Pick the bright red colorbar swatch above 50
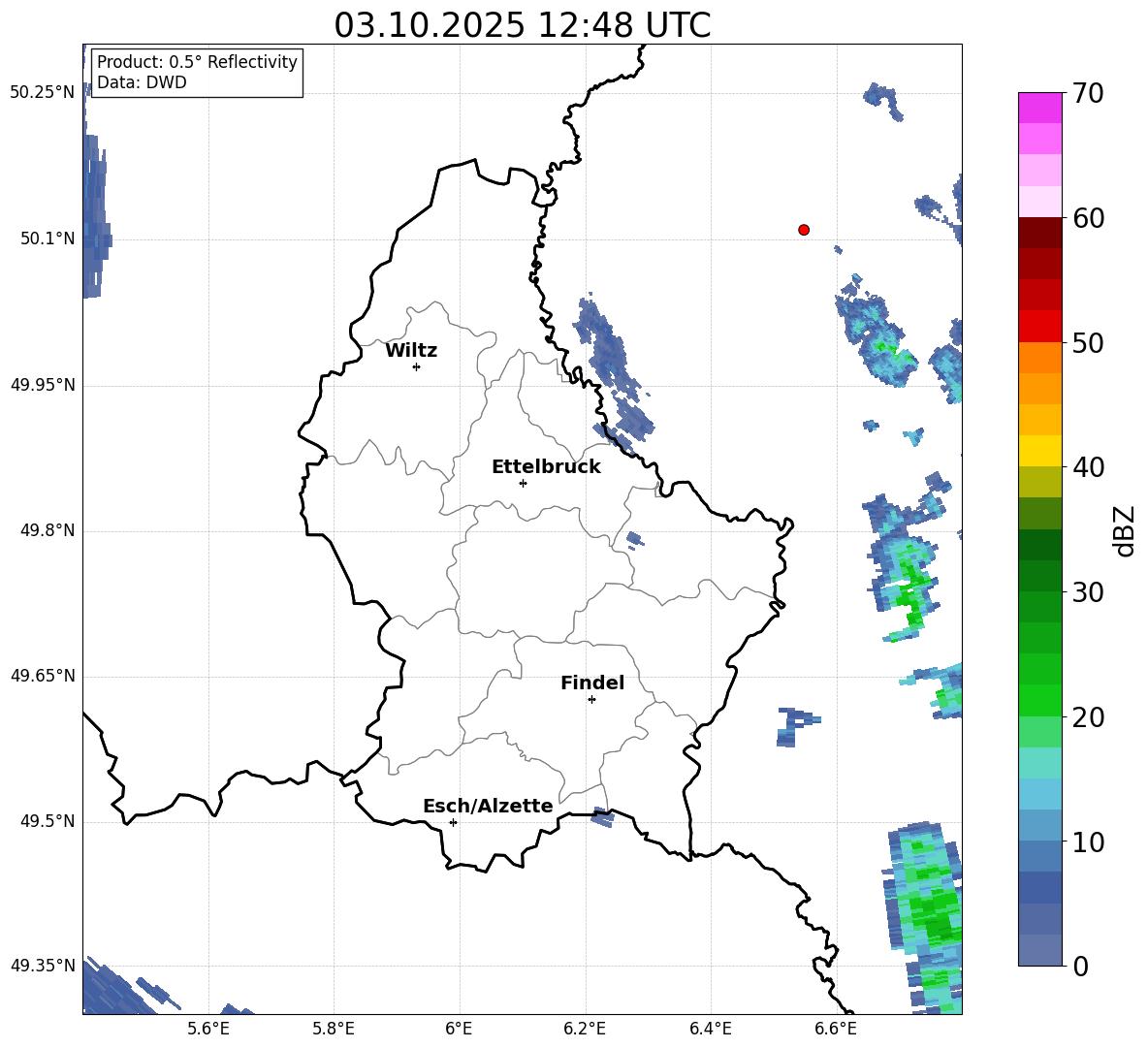Image resolution: width=1148 pixels, height=1048 pixels. pos(1039,327)
